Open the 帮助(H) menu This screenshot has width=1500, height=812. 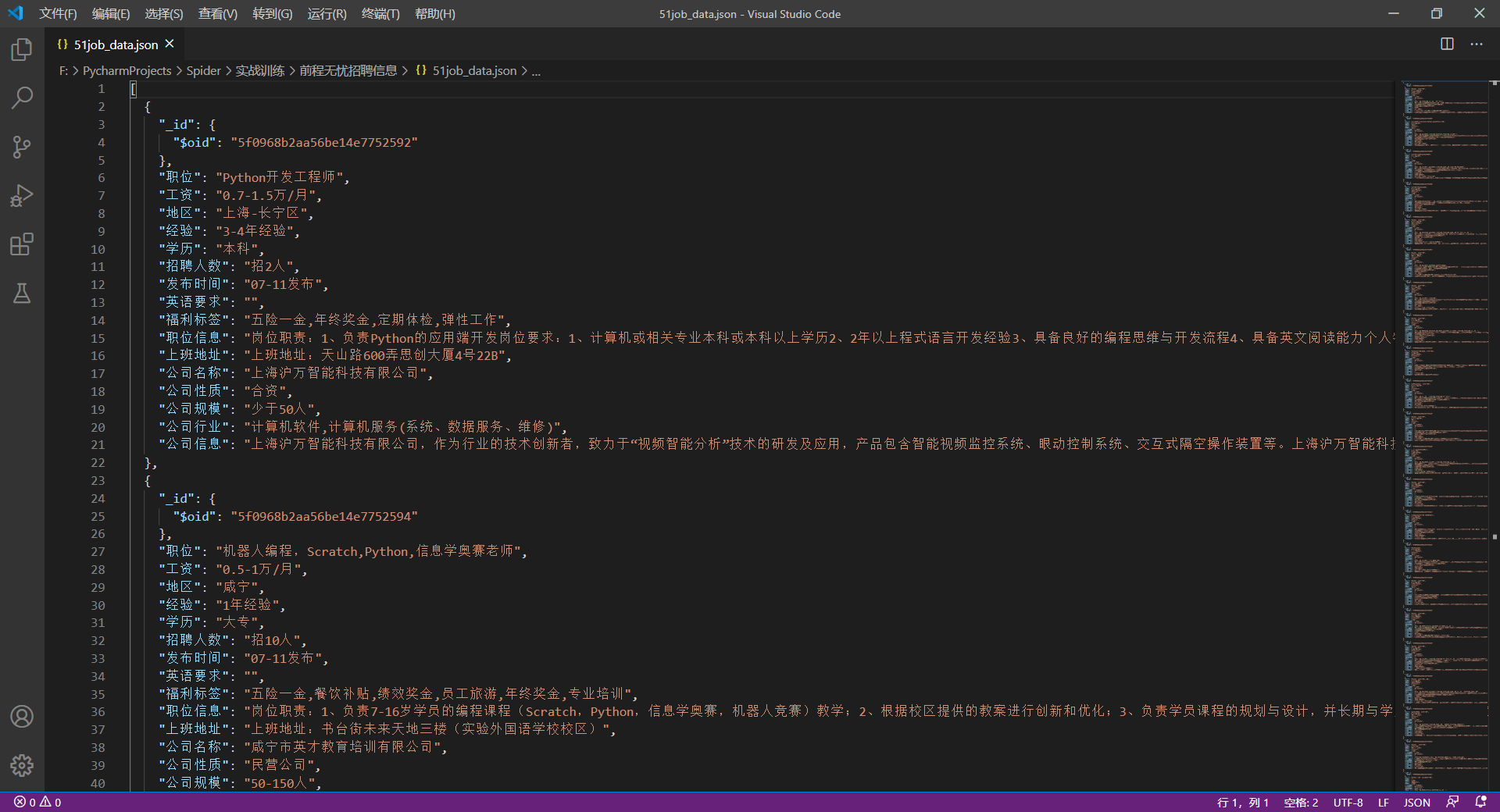pos(435,14)
